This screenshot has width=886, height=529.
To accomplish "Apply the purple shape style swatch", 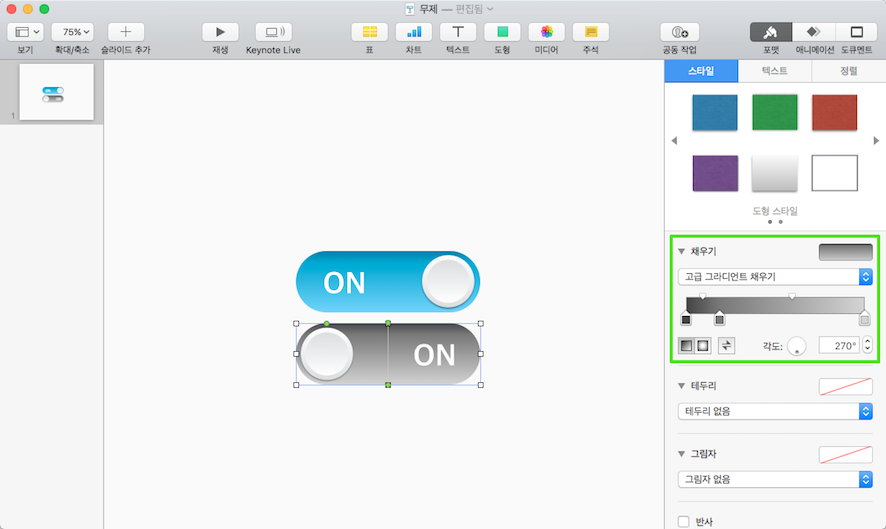I will (x=715, y=173).
